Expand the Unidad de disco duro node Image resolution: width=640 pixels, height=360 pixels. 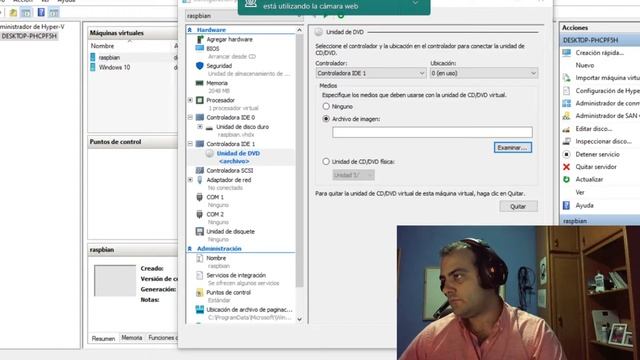pos(200,127)
